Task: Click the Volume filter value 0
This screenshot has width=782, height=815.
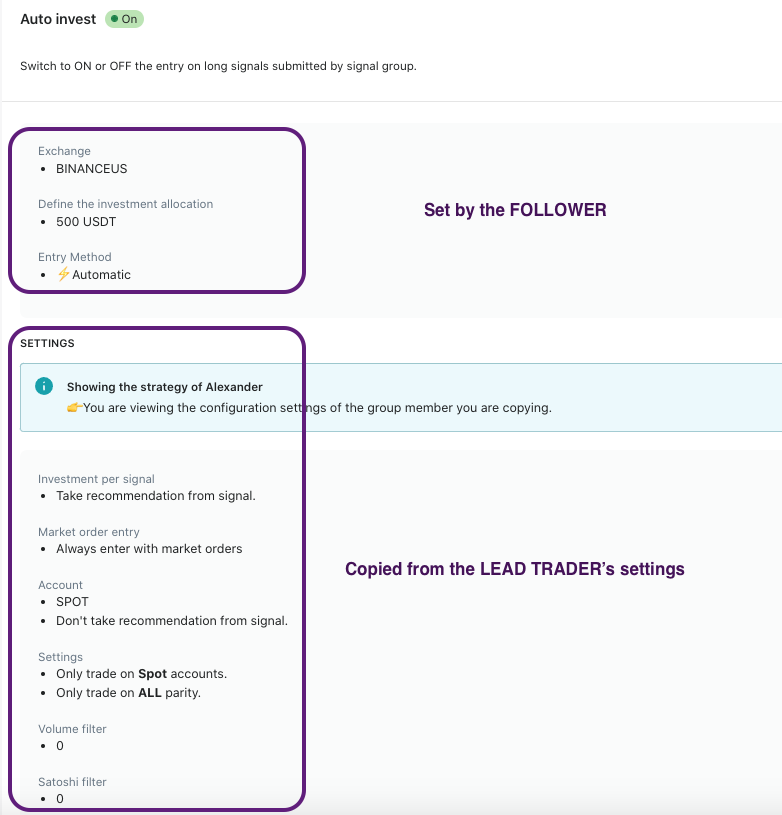Action: 60,746
